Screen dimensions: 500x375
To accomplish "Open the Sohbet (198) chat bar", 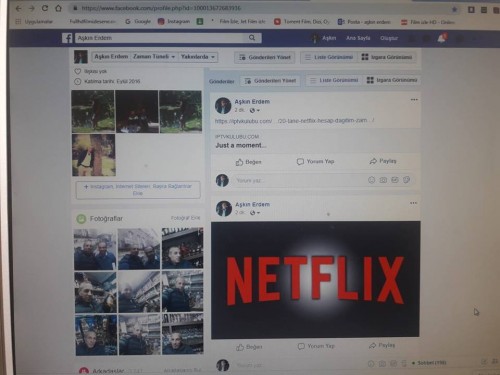I will (430, 363).
